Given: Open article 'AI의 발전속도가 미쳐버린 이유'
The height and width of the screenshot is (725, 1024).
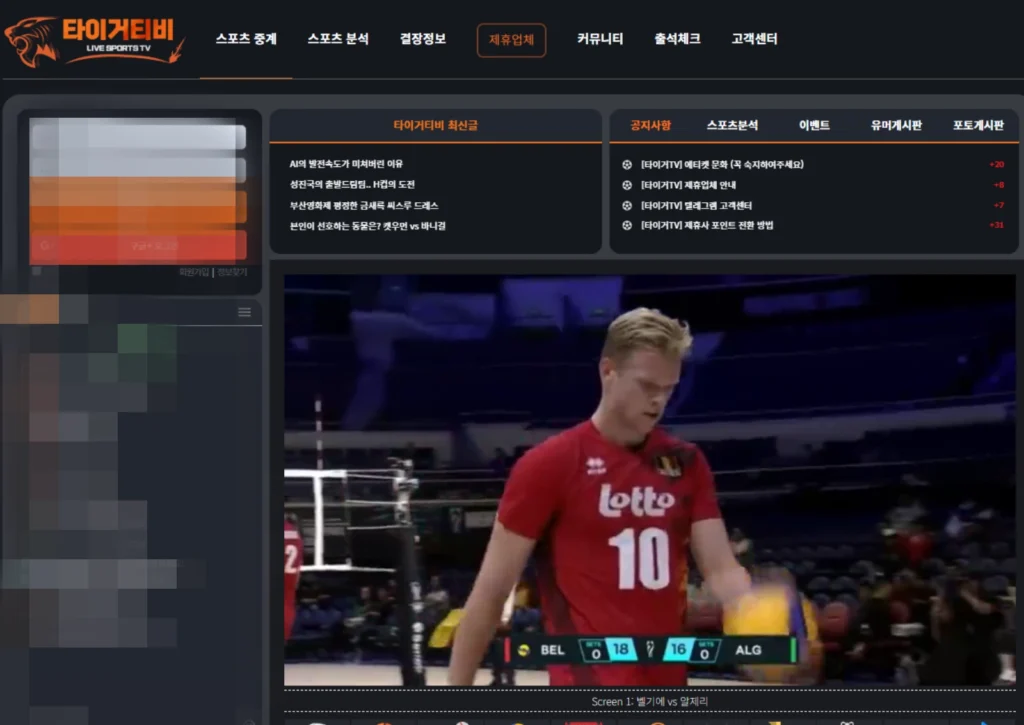Looking at the screenshot, I should coord(346,164).
